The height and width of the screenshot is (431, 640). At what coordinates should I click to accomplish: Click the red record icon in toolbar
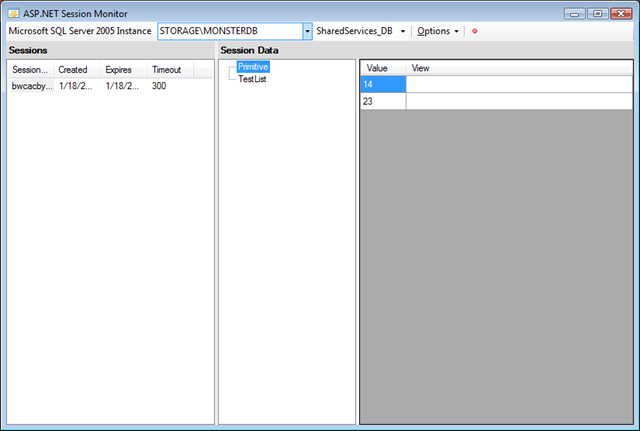pos(474,31)
